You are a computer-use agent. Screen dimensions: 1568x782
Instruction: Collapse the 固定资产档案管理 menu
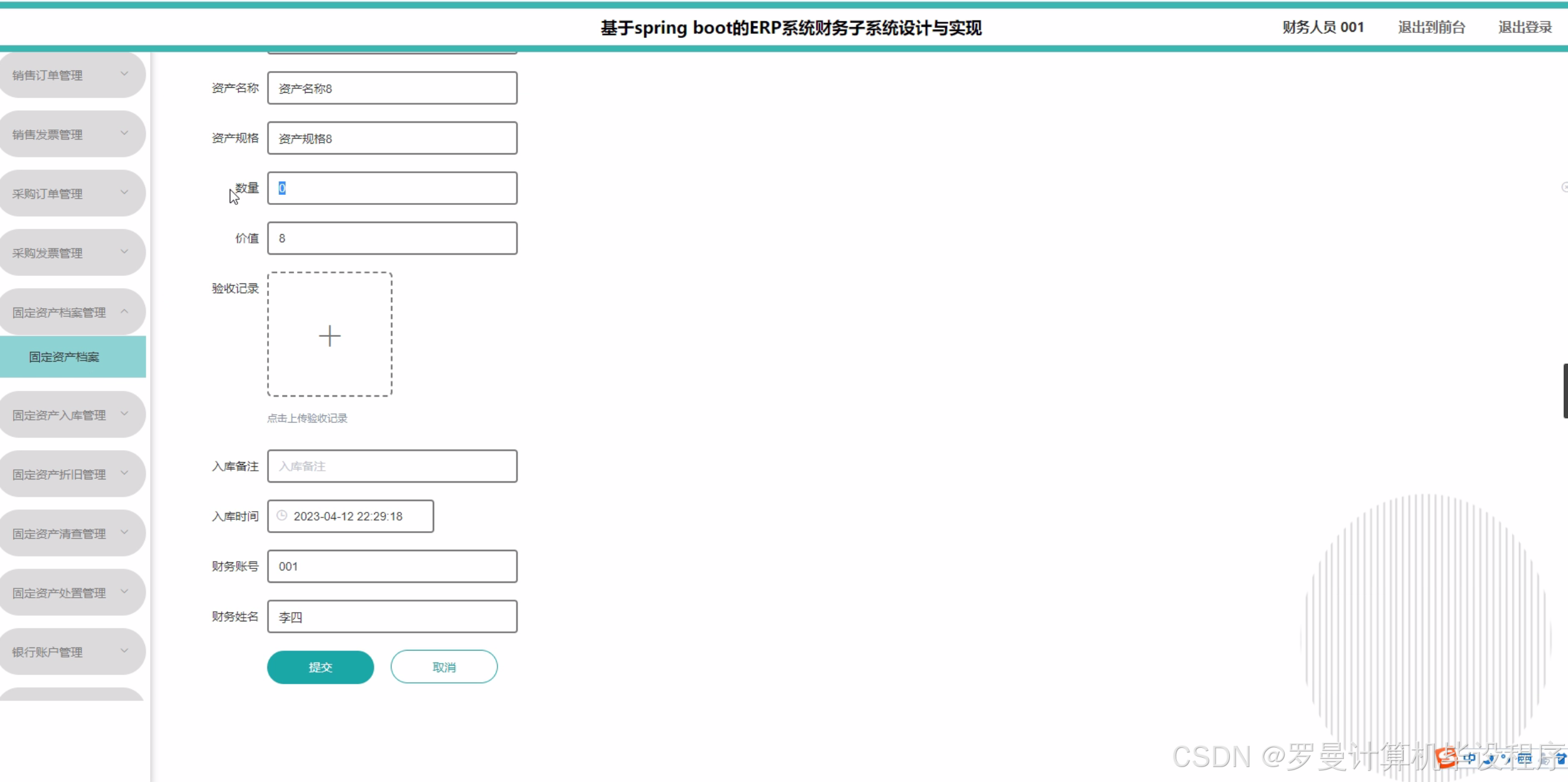tap(72, 312)
